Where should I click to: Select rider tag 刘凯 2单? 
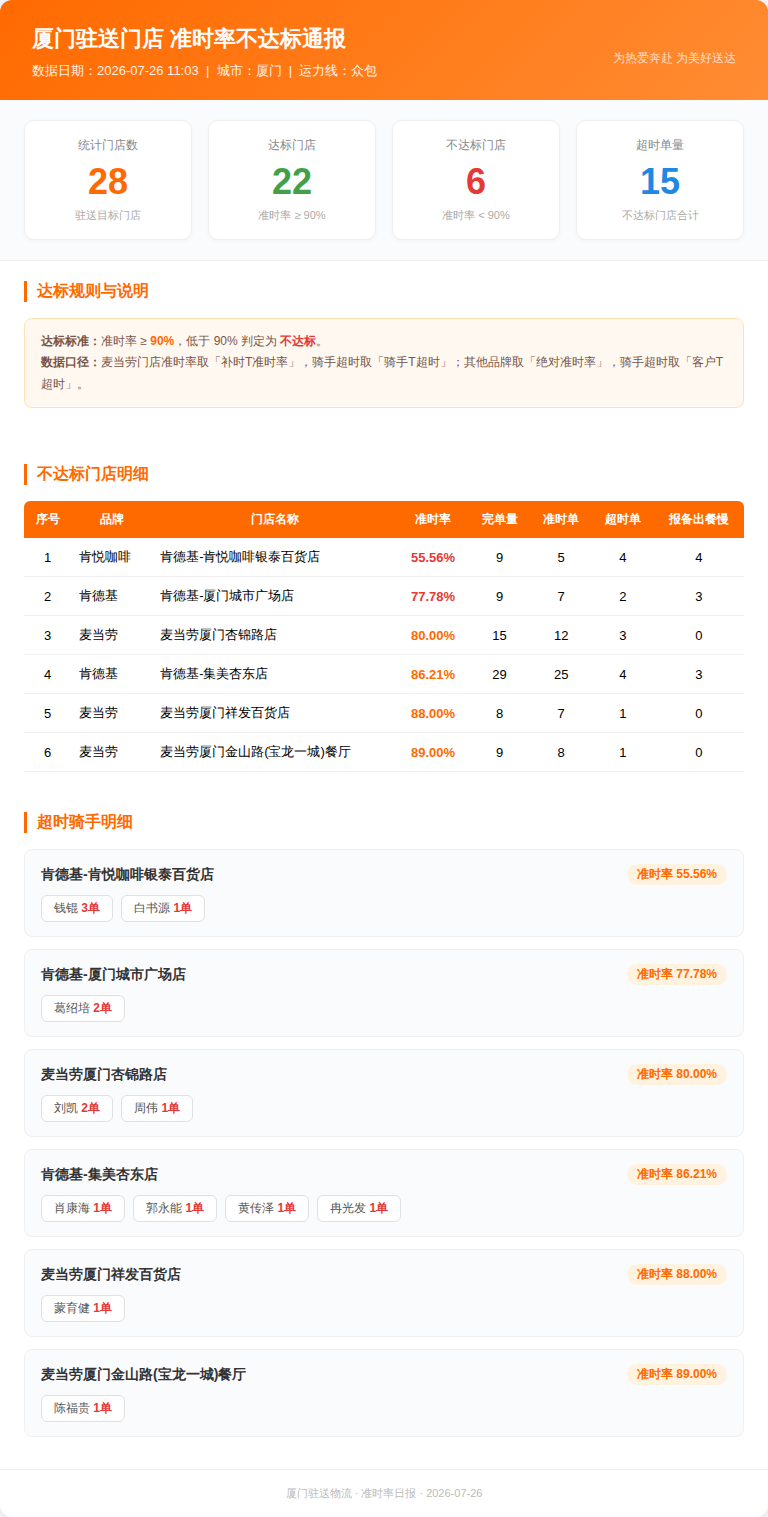click(77, 1108)
